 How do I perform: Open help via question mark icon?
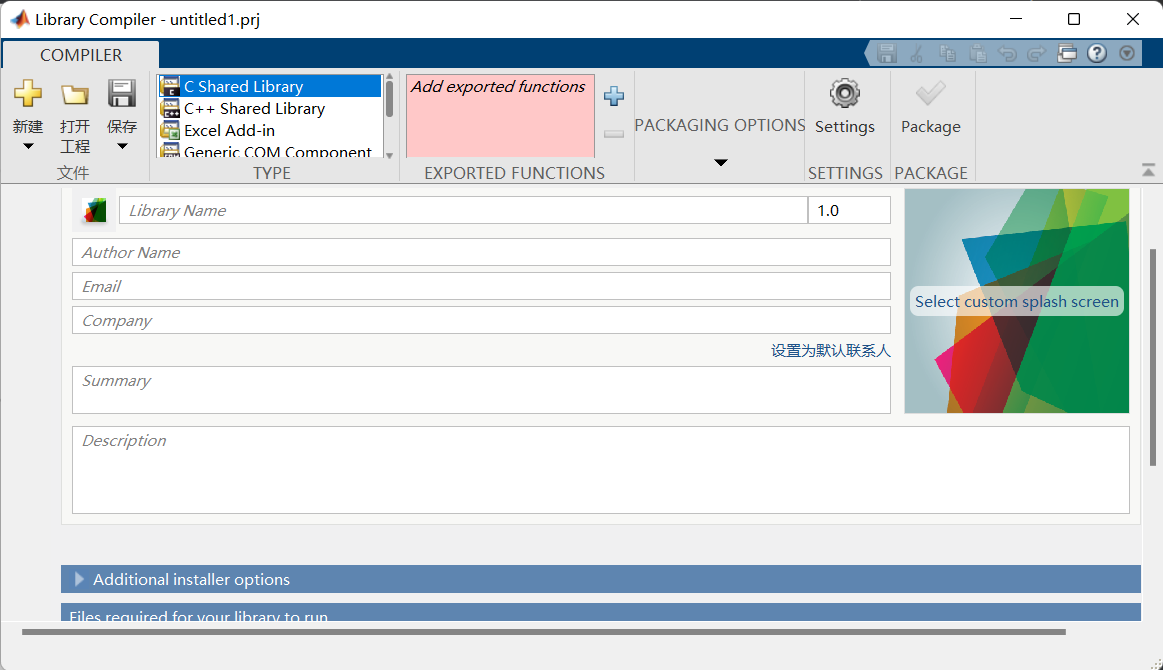coord(1097,54)
